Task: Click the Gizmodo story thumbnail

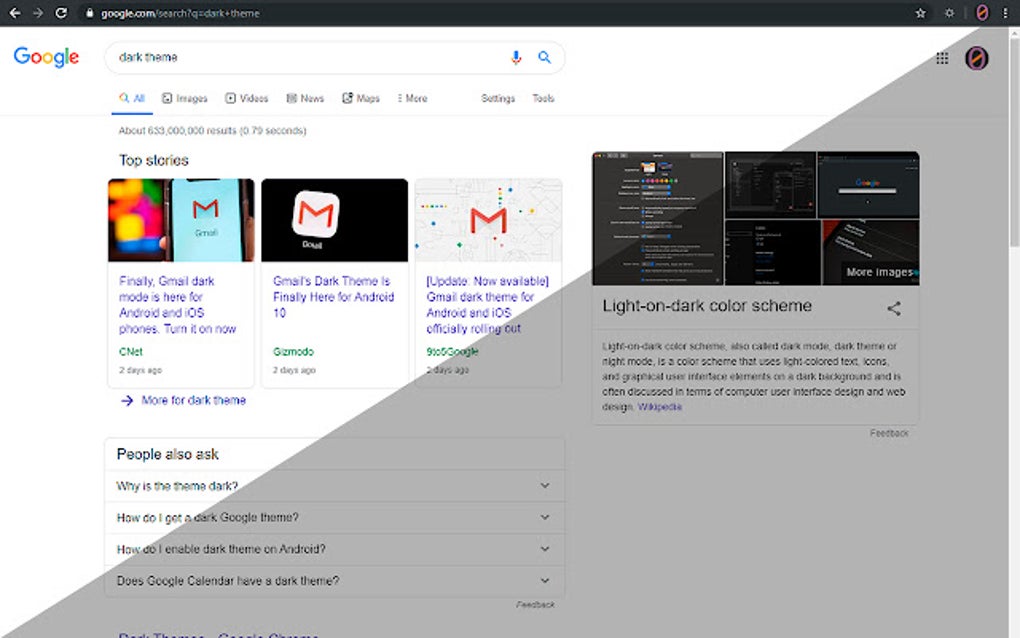Action: pos(334,219)
